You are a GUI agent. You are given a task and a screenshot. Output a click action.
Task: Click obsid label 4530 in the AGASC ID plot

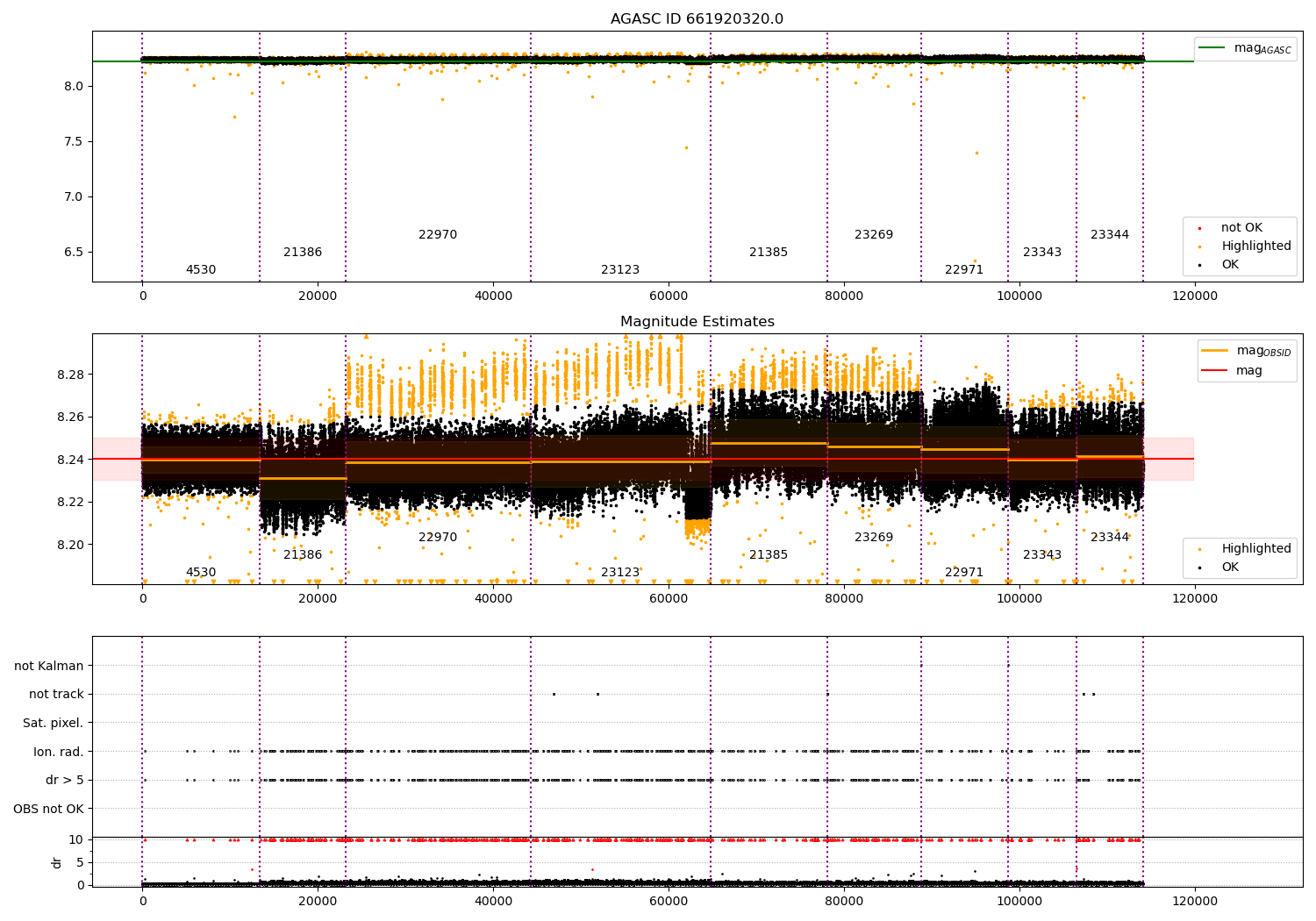coord(201,270)
